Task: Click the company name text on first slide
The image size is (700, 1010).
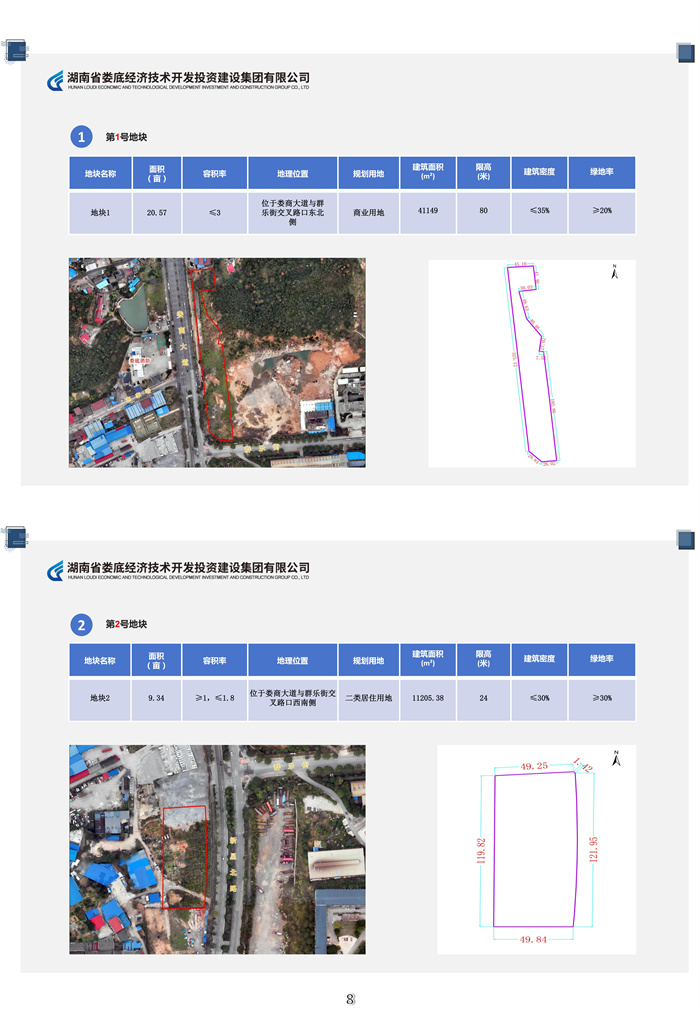Action: (x=189, y=78)
